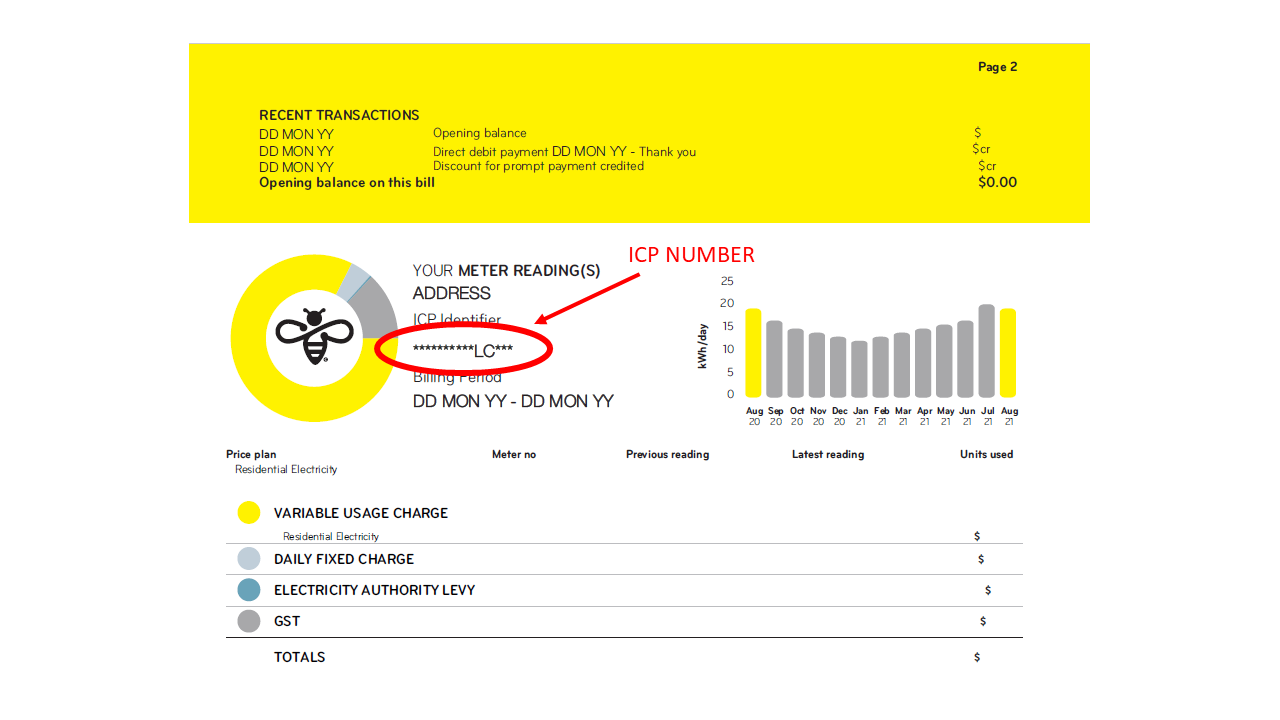
Task: Click the RECENT TRANSACTIONS heading
Action: point(339,115)
